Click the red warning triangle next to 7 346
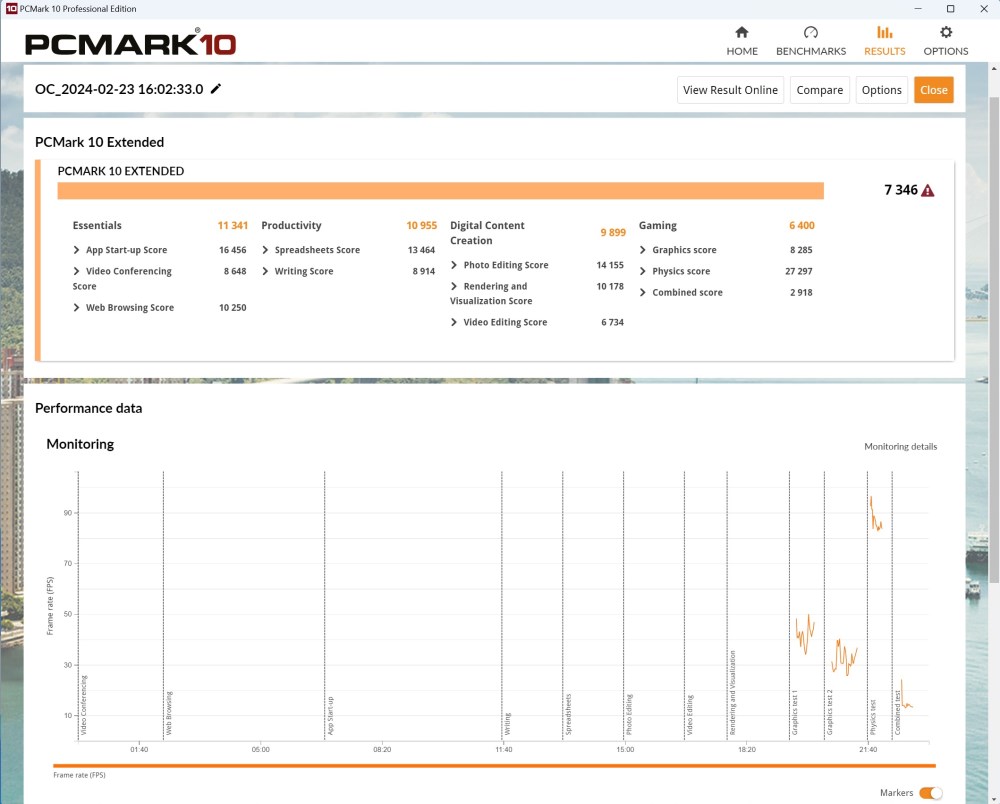 (x=928, y=191)
